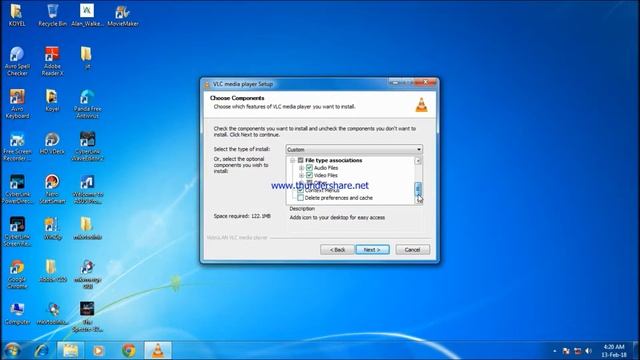Open Avro Spell Checker shortcut
The height and width of the screenshot is (360, 640).
[17, 61]
